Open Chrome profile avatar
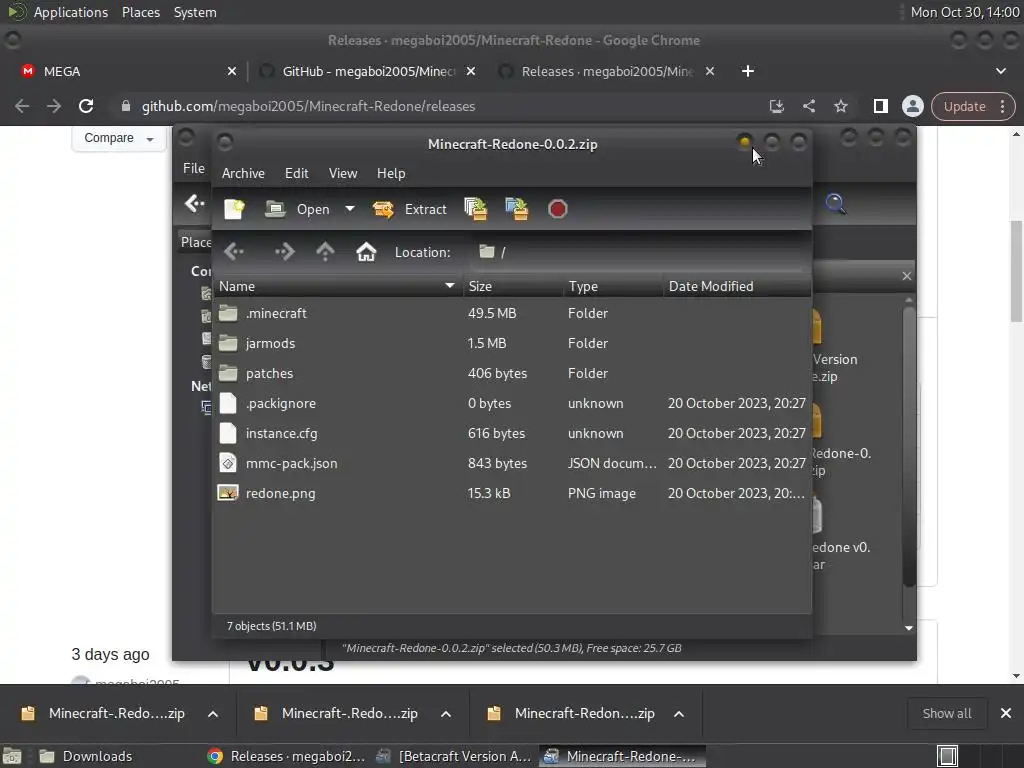 click(912, 106)
